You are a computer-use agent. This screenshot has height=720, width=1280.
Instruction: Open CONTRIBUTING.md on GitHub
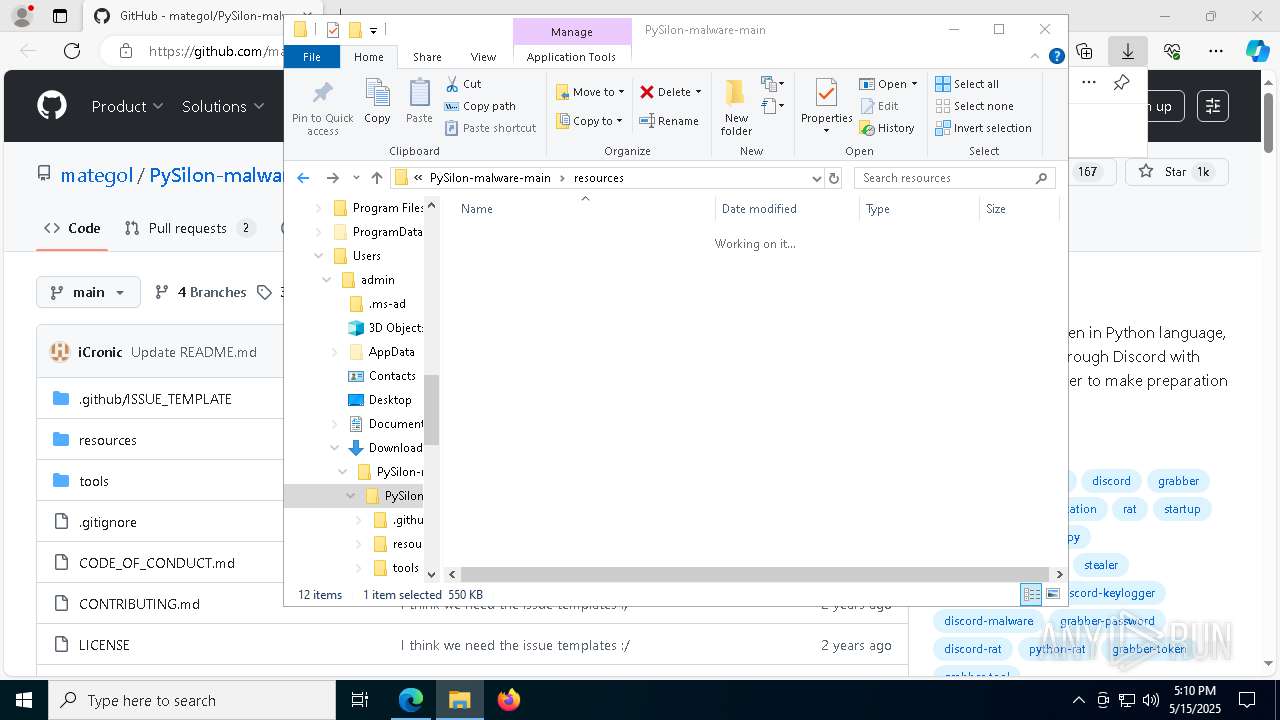pos(139,604)
